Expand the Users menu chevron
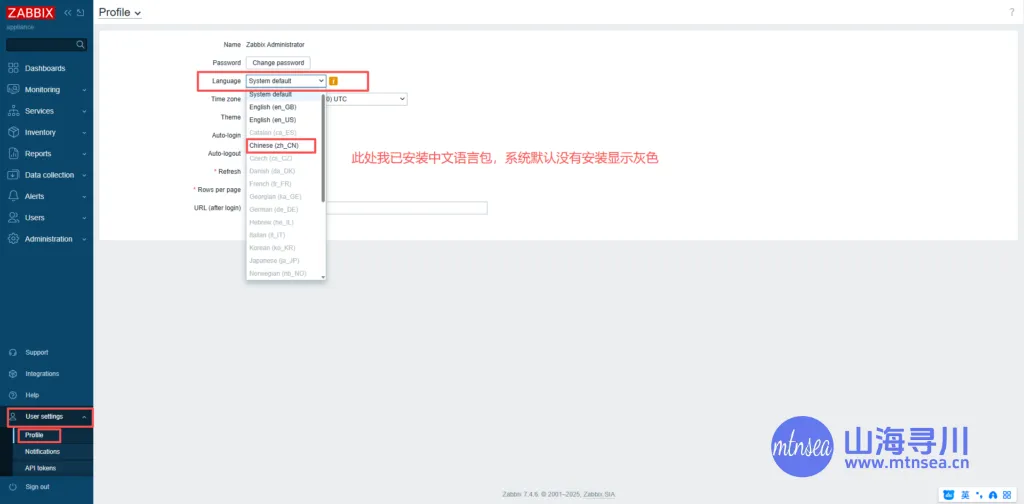Screen dimensions: 1024x504 84,218
